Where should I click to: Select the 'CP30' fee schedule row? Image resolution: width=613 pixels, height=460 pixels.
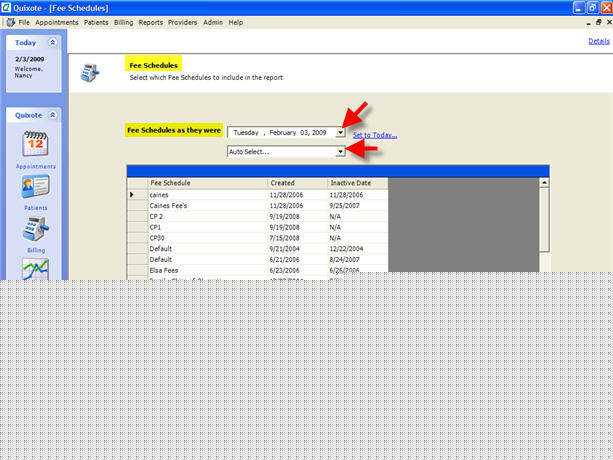[258, 238]
